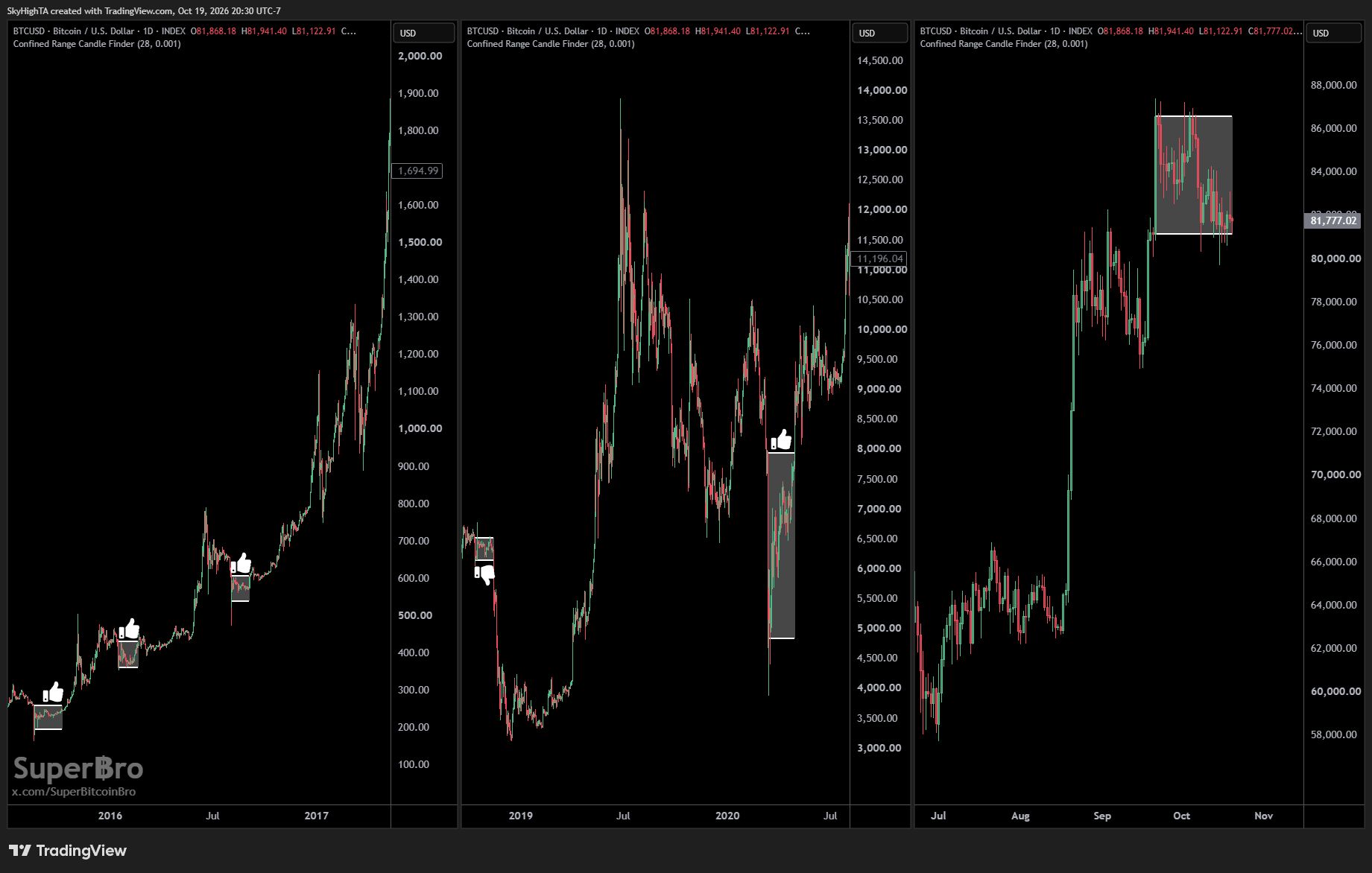Click the 2019 label on the time axis
This screenshot has height=873, width=1372.
pyautogui.click(x=521, y=816)
